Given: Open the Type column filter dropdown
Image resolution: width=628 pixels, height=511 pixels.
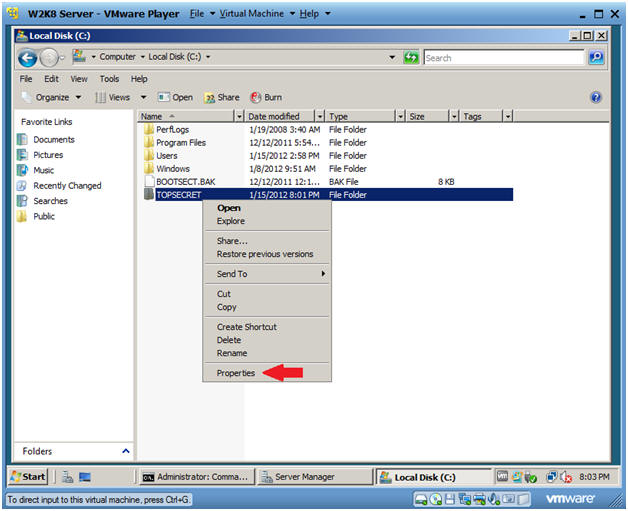Looking at the screenshot, I should coord(400,117).
